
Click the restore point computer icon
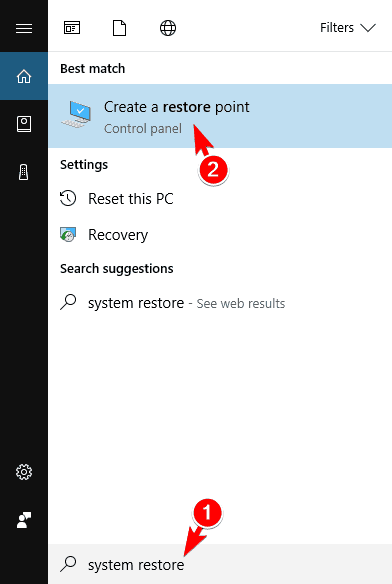pos(77,114)
